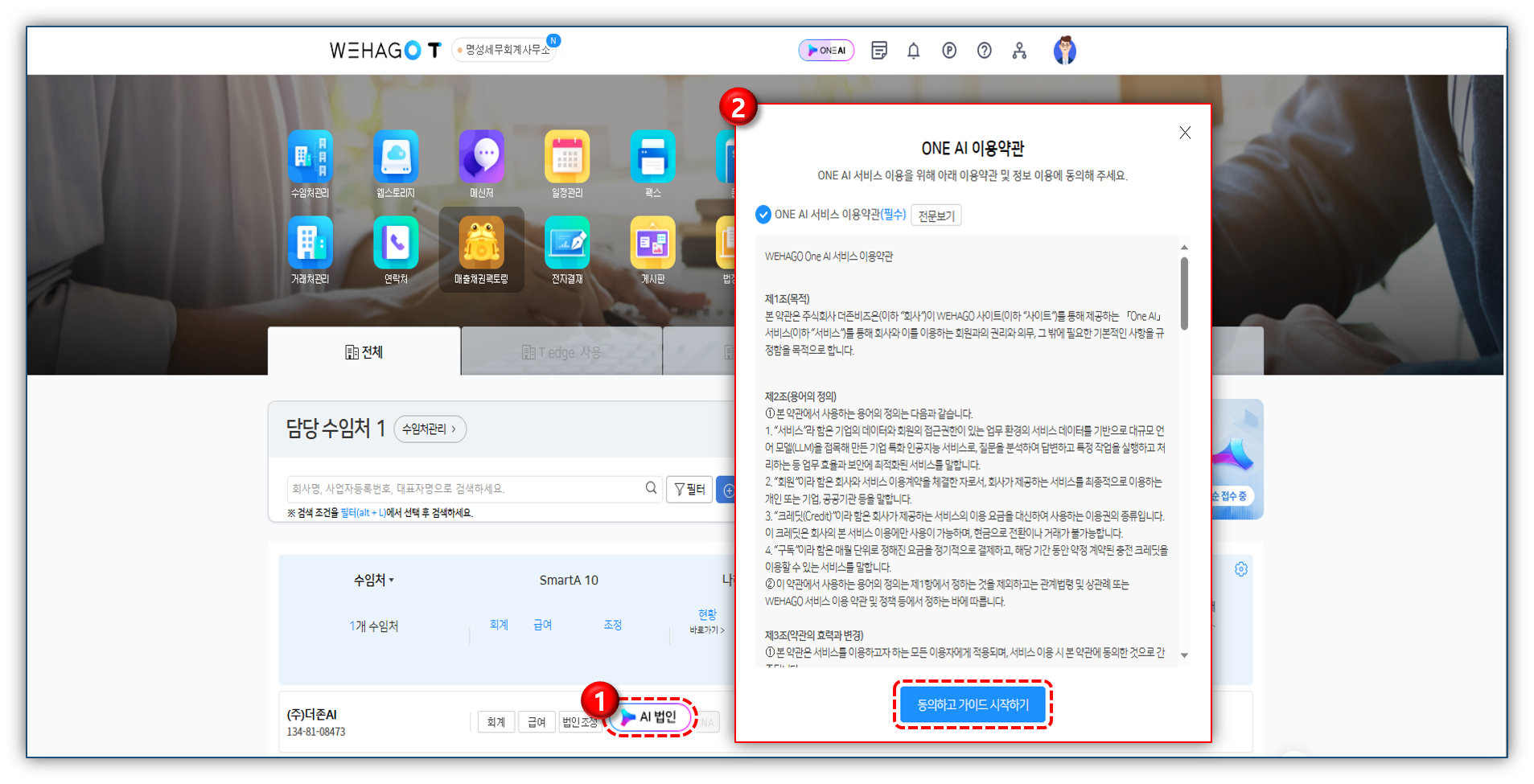1534x784 pixels.
Task: Open the ONE AI button in header
Action: click(826, 51)
